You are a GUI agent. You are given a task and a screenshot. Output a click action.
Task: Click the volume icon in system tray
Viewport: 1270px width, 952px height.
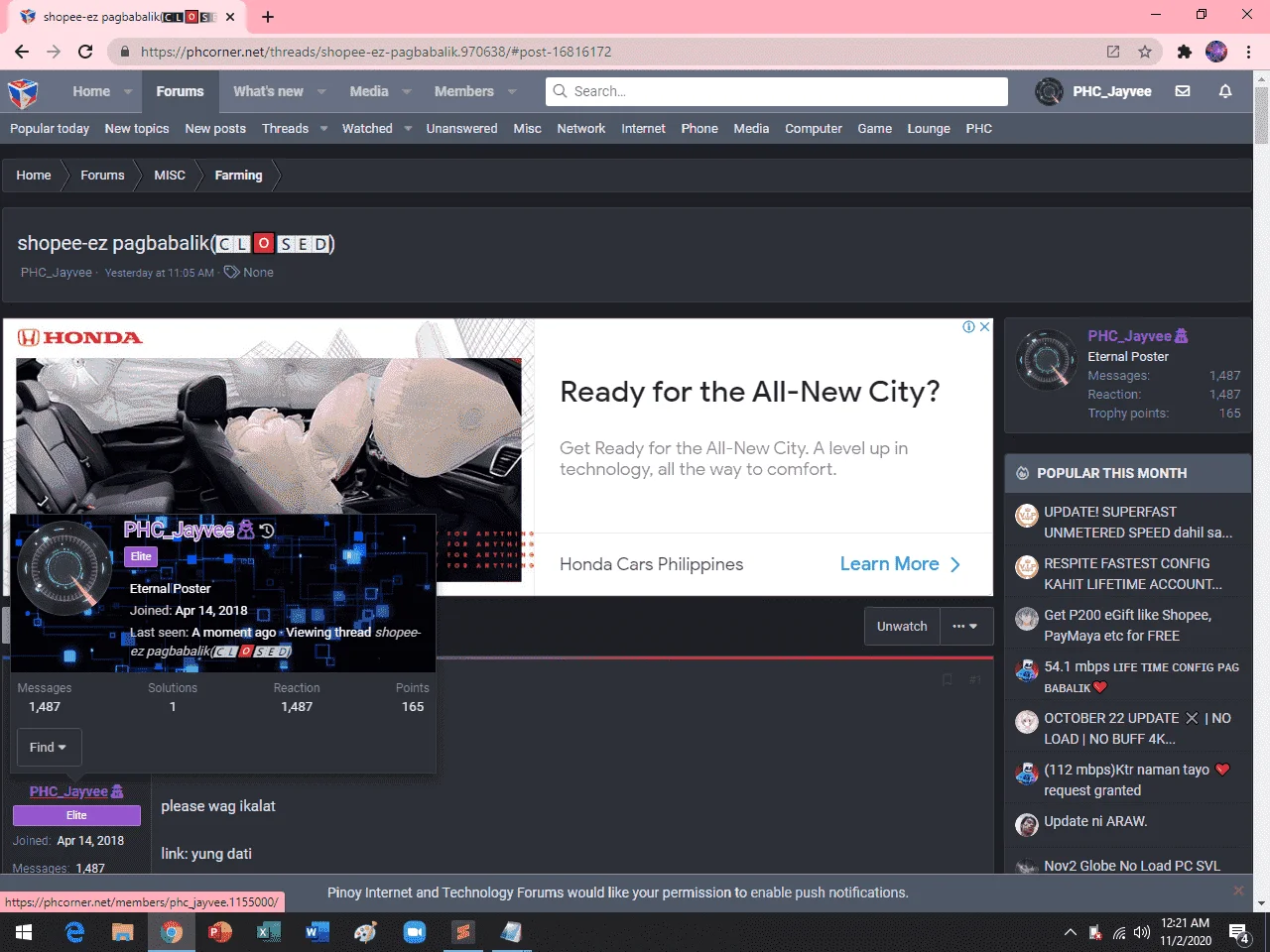pos(1142,932)
